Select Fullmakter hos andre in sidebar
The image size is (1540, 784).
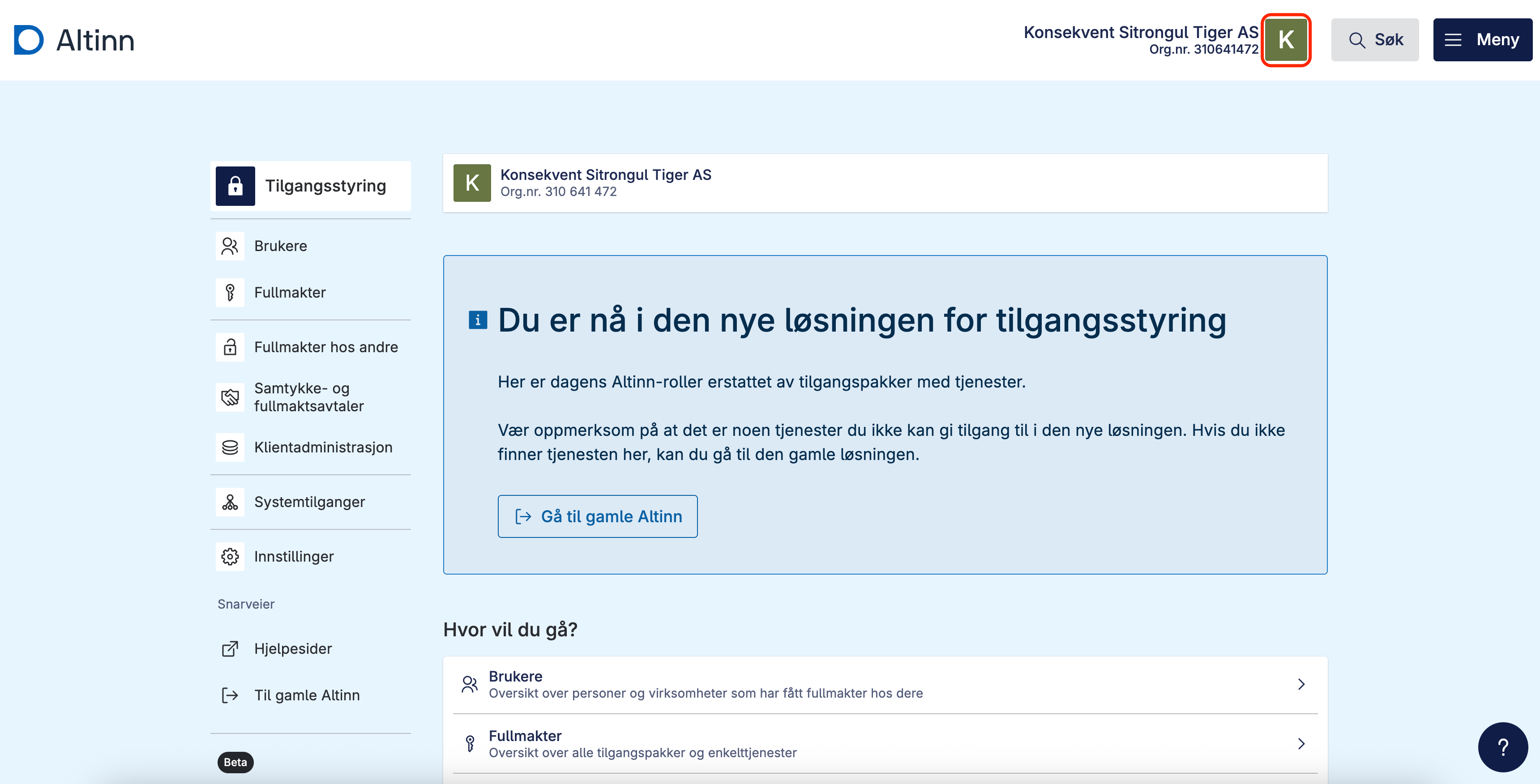point(326,347)
